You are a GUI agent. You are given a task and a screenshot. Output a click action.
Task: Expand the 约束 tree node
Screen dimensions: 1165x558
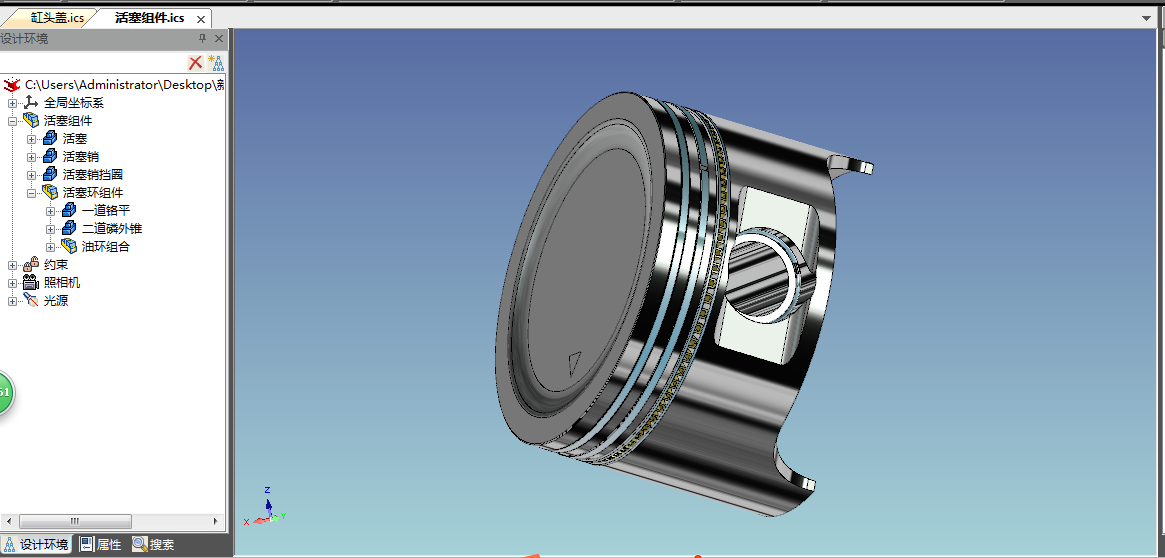tap(12, 265)
